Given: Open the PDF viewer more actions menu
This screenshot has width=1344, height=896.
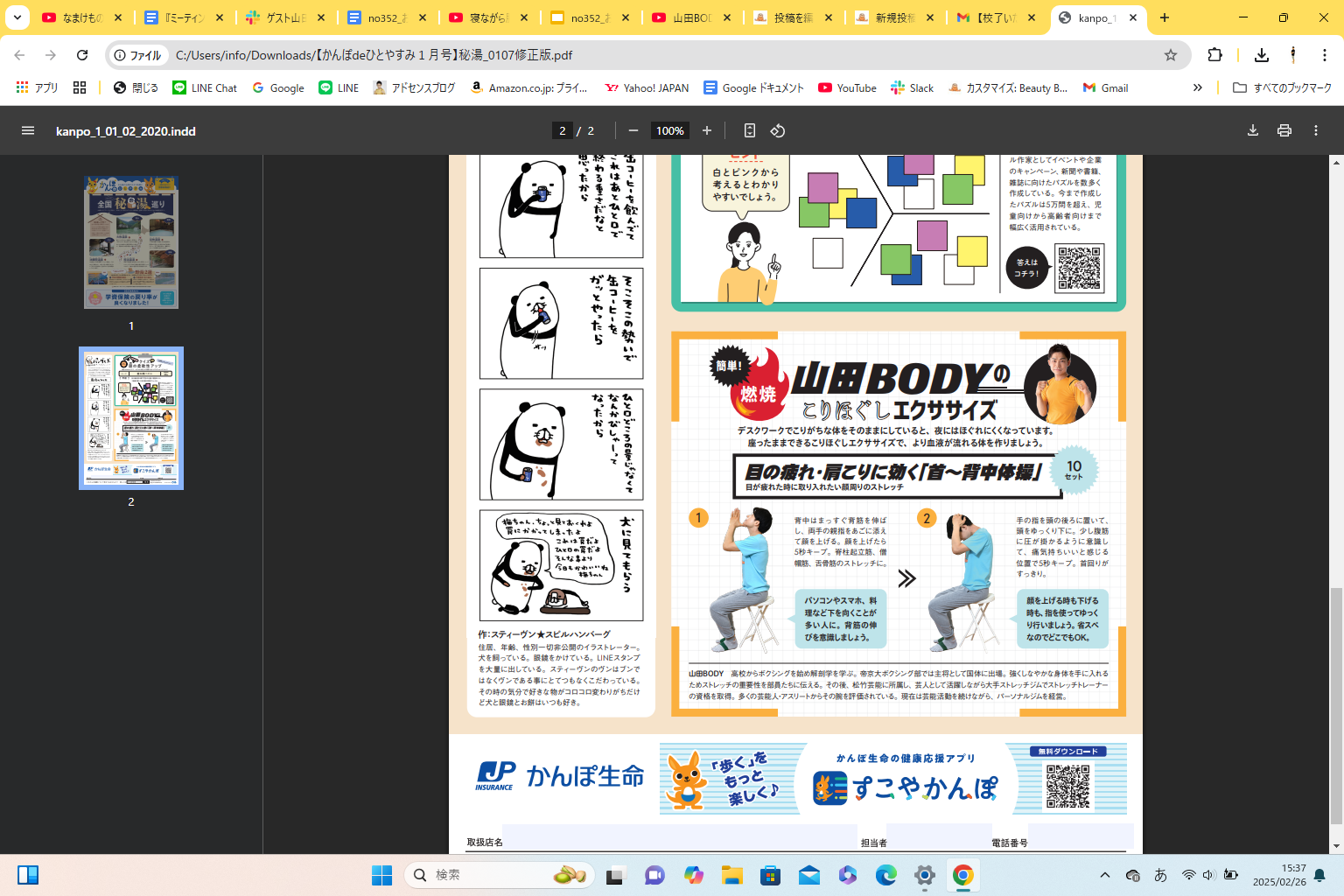Looking at the screenshot, I should point(1316,130).
